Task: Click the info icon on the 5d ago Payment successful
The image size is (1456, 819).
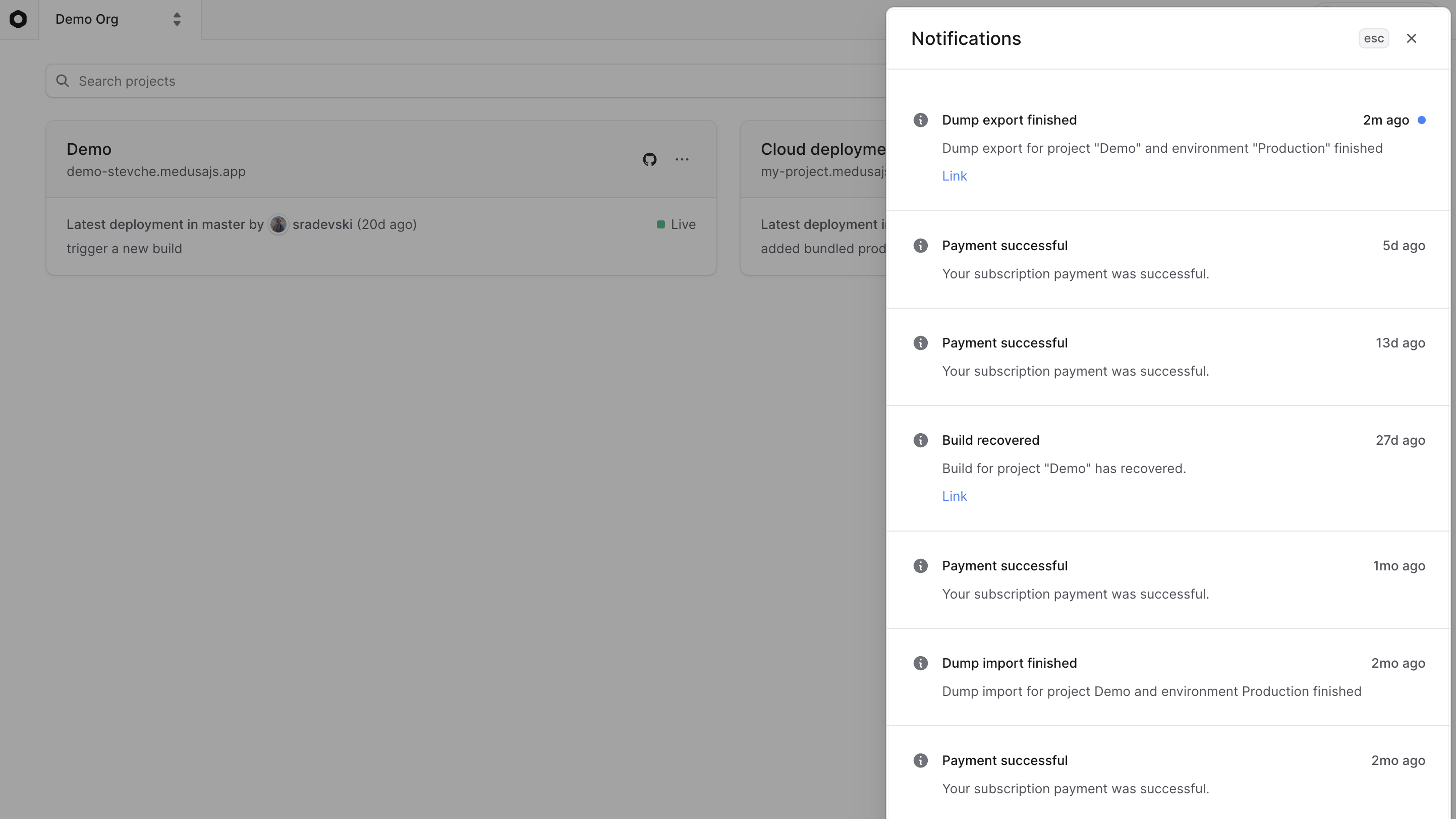Action: tap(921, 245)
